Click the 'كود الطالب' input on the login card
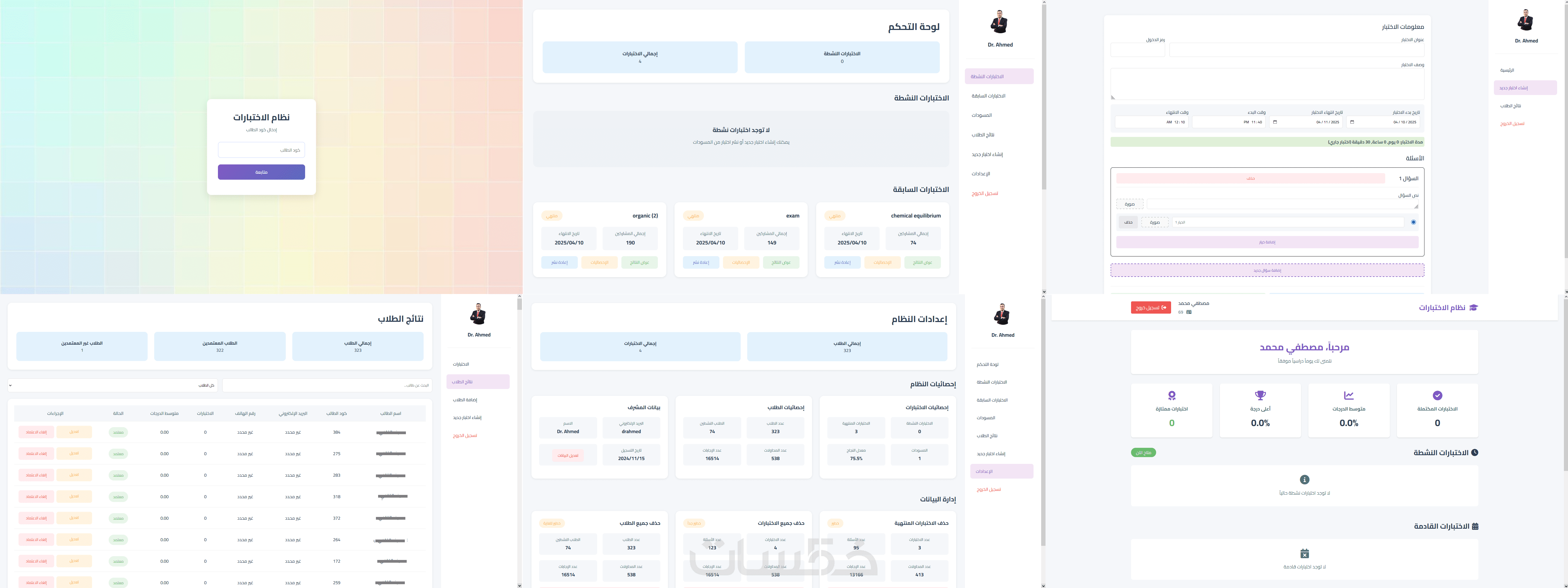1568x588 pixels. click(x=261, y=150)
